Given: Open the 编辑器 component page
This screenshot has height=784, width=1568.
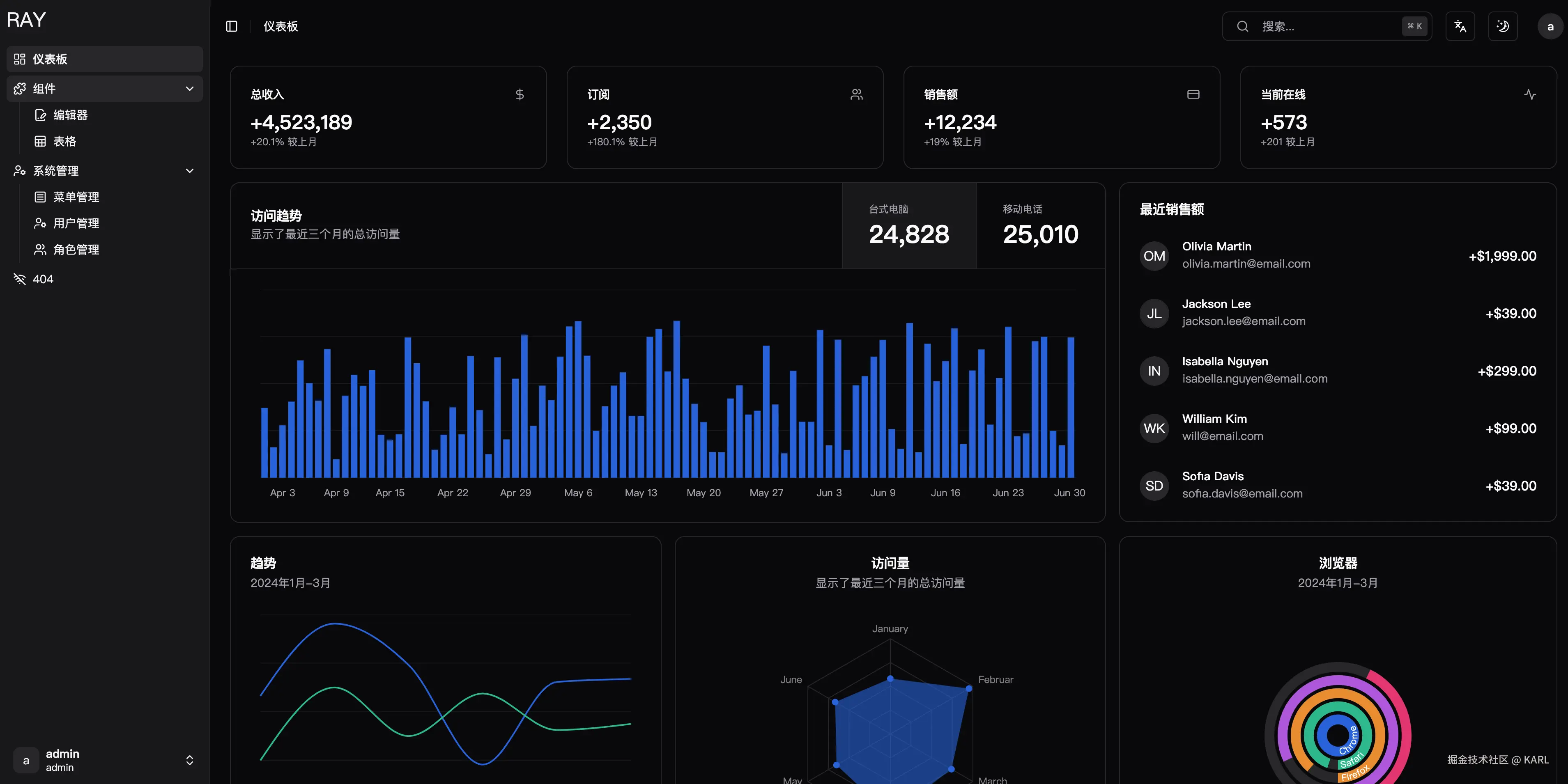Looking at the screenshot, I should coord(70,115).
